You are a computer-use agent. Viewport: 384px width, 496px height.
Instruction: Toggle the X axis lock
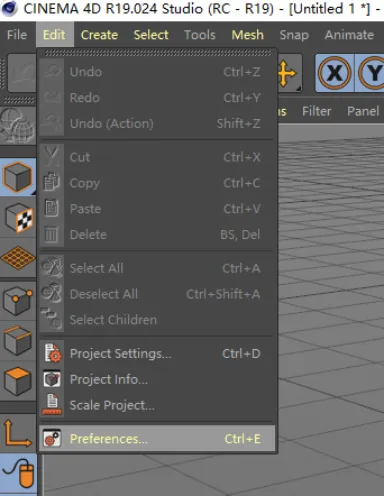click(x=335, y=73)
